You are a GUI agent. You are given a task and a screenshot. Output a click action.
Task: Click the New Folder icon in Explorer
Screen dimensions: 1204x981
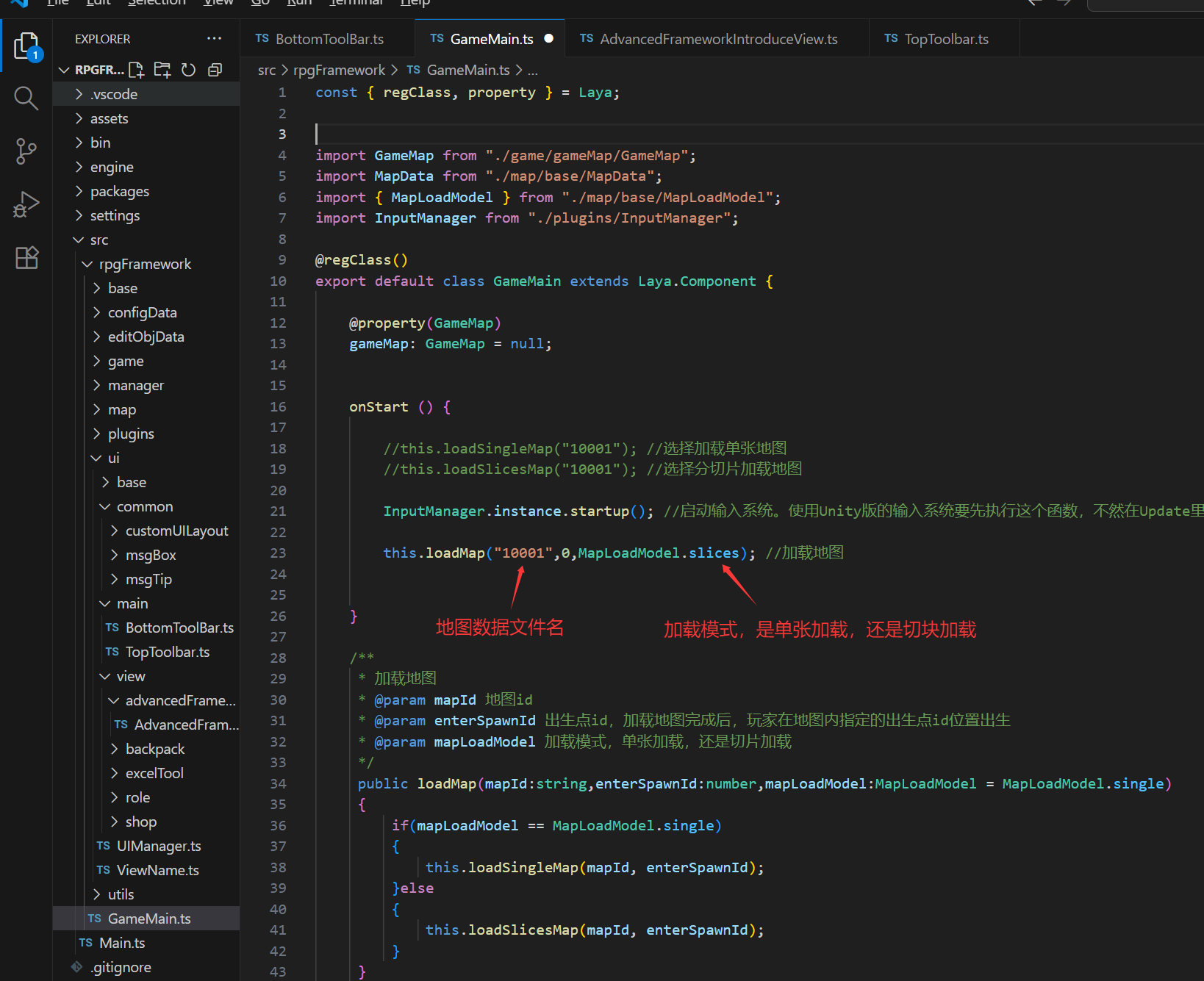[x=162, y=70]
